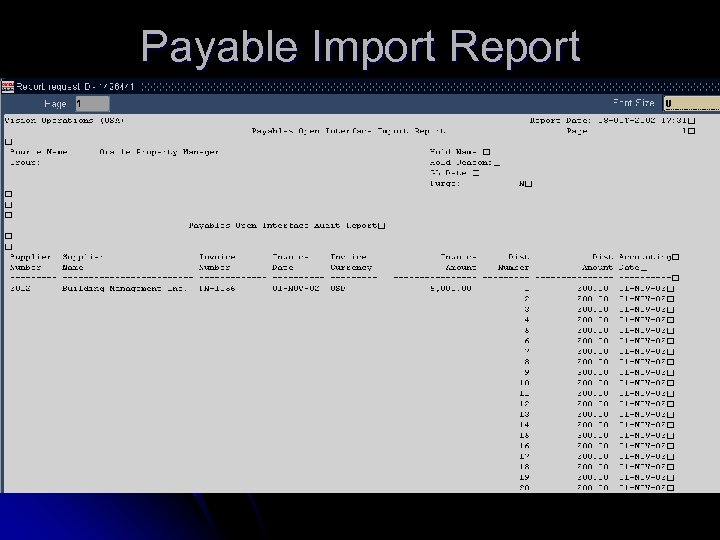720x540 pixels.
Task: Click the report window's title bar icon
Action: tap(8, 86)
